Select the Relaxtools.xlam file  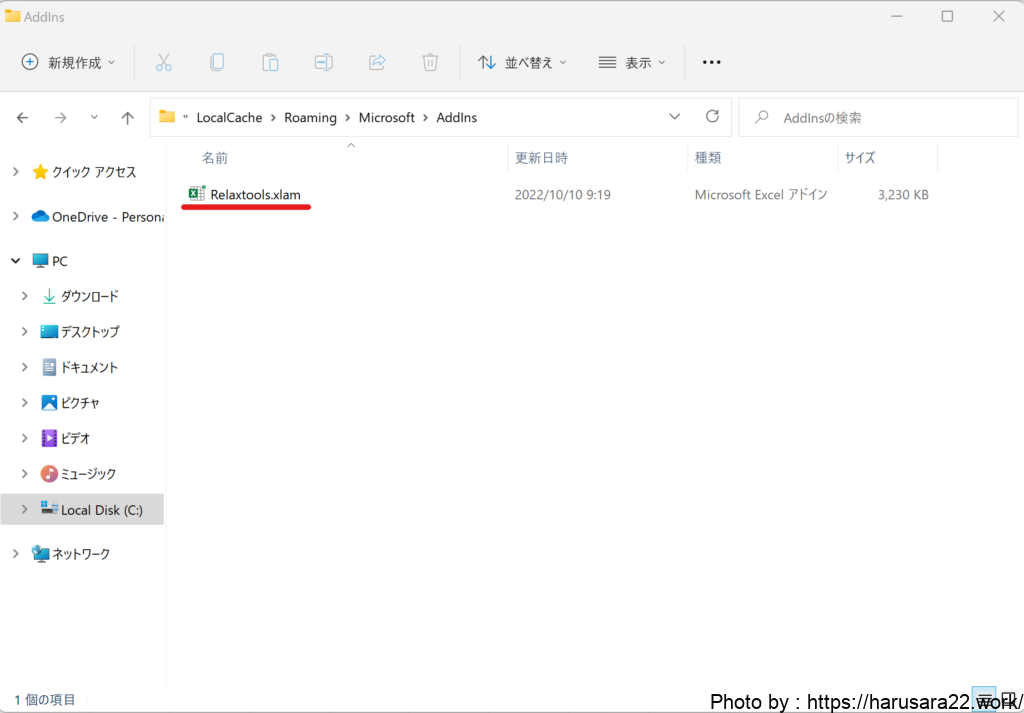255,194
